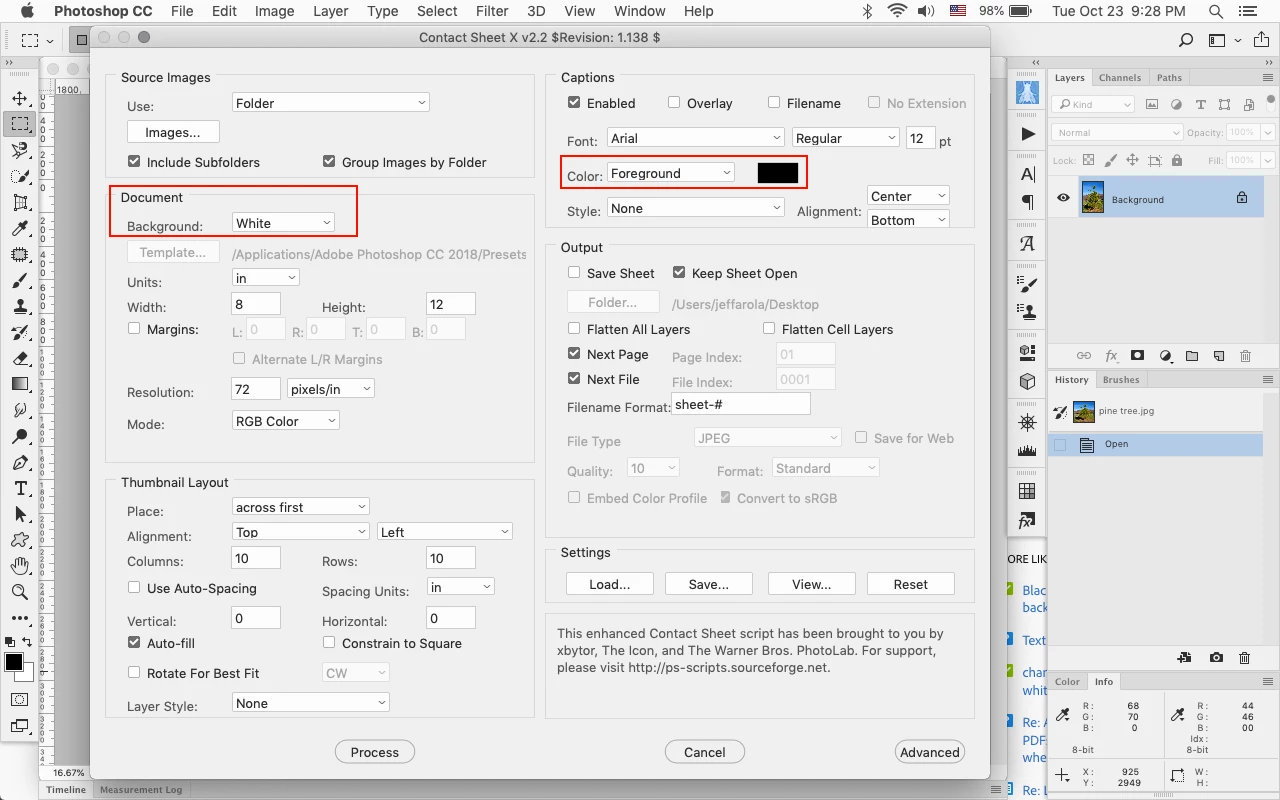This screenshot has height=800, width=1280.
Task: Check the Save Sheet option
Action: pos(574,272)
